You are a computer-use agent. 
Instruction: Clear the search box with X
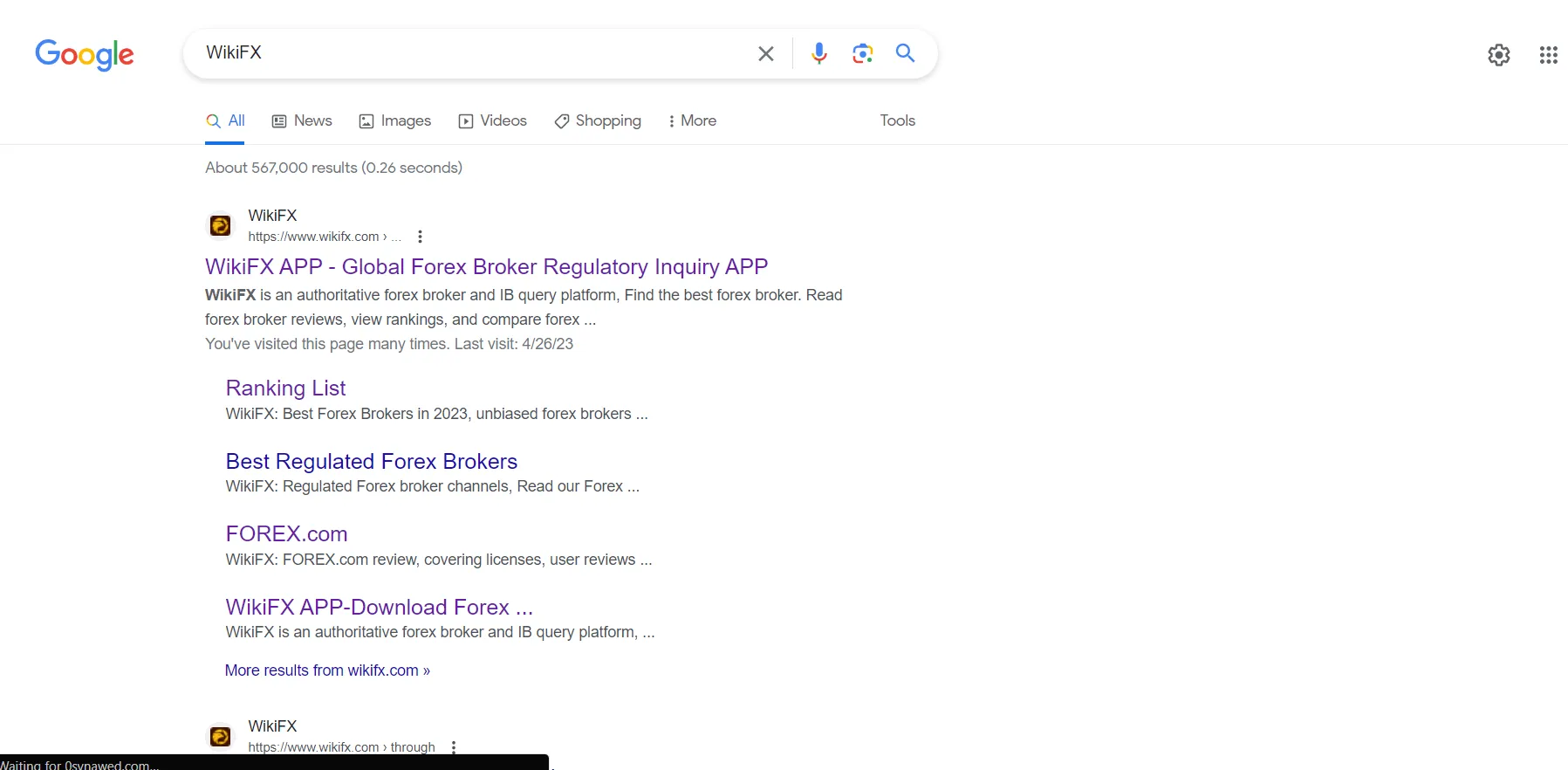[766, 53]
